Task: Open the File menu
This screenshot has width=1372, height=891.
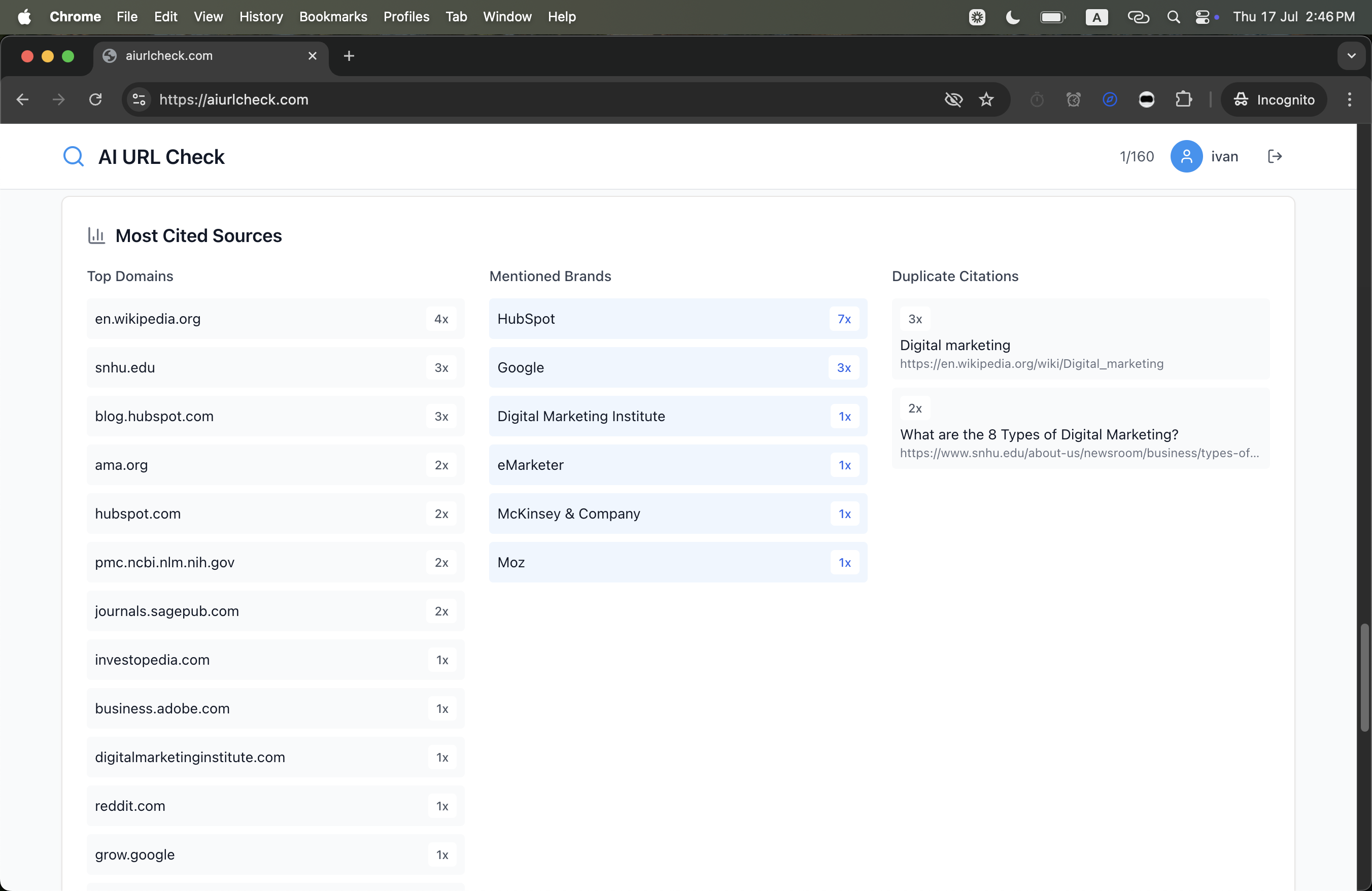Action: (x=127, y=17)
